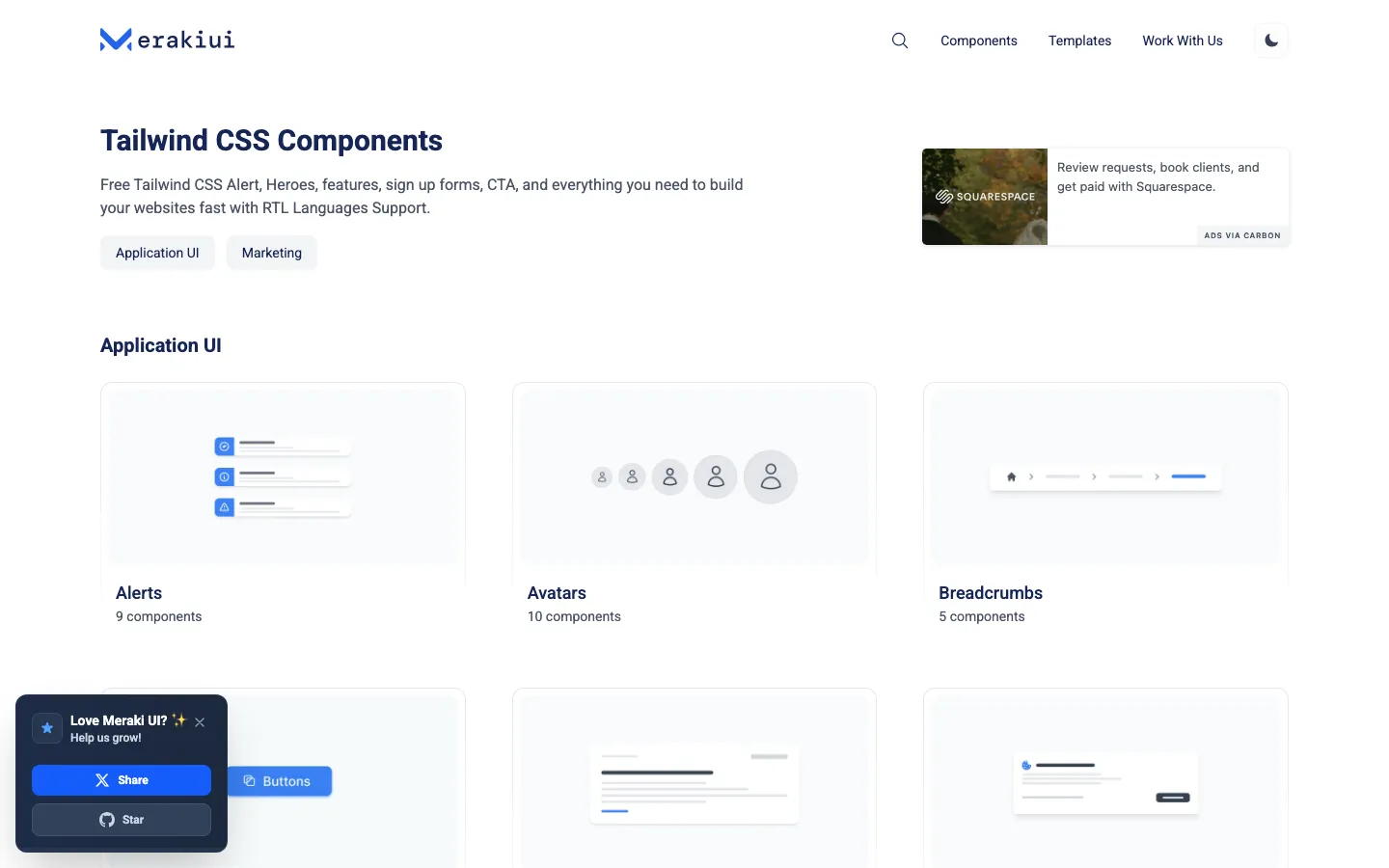Click the largest avatar icon in preview
Image resolution: width=1389 pixels, height=868 pixels.
pyautogui.click(x=771, y=476)
